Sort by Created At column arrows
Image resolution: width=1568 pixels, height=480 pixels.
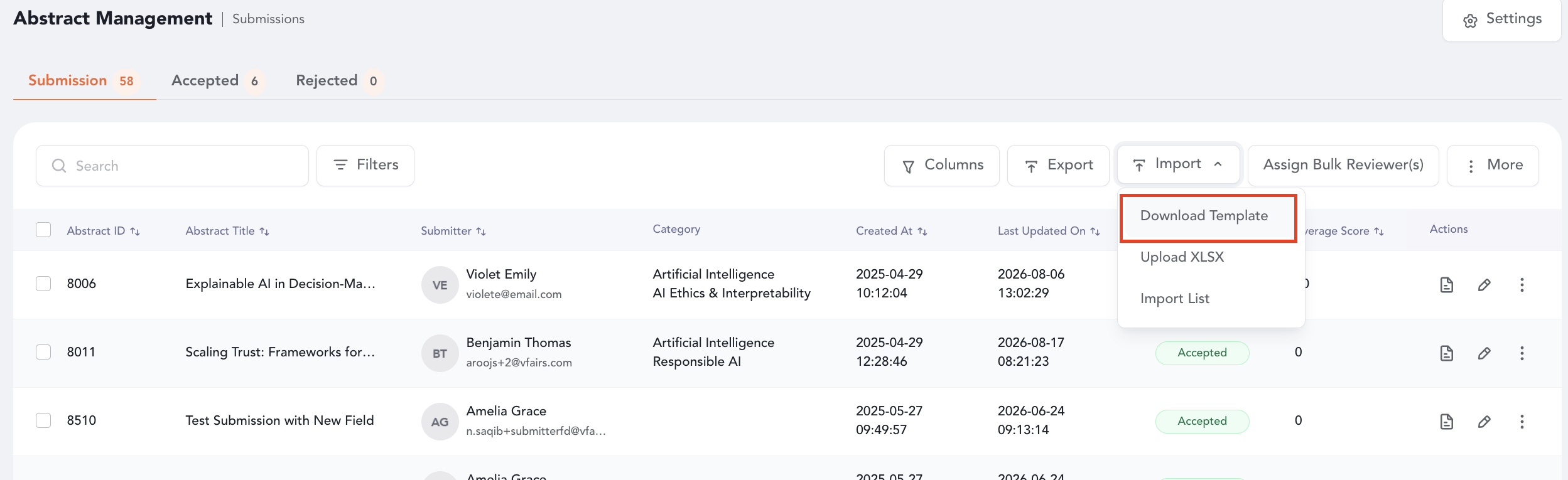point(922,232)
